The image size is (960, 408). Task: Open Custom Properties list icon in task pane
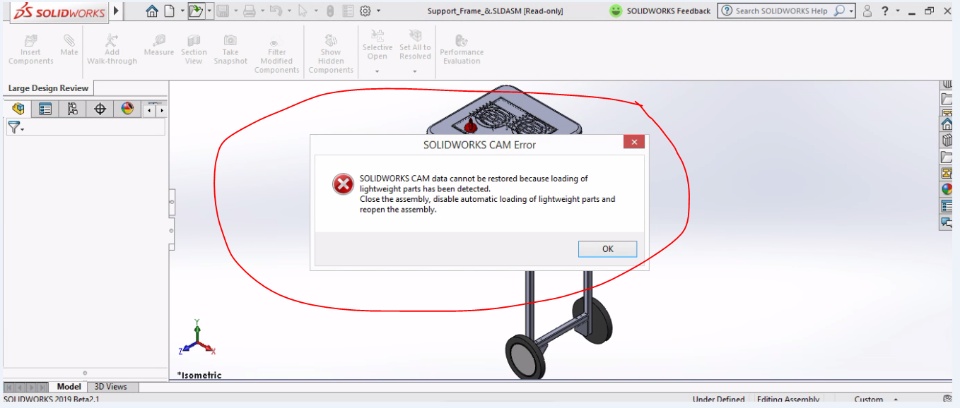pos(947,206)
